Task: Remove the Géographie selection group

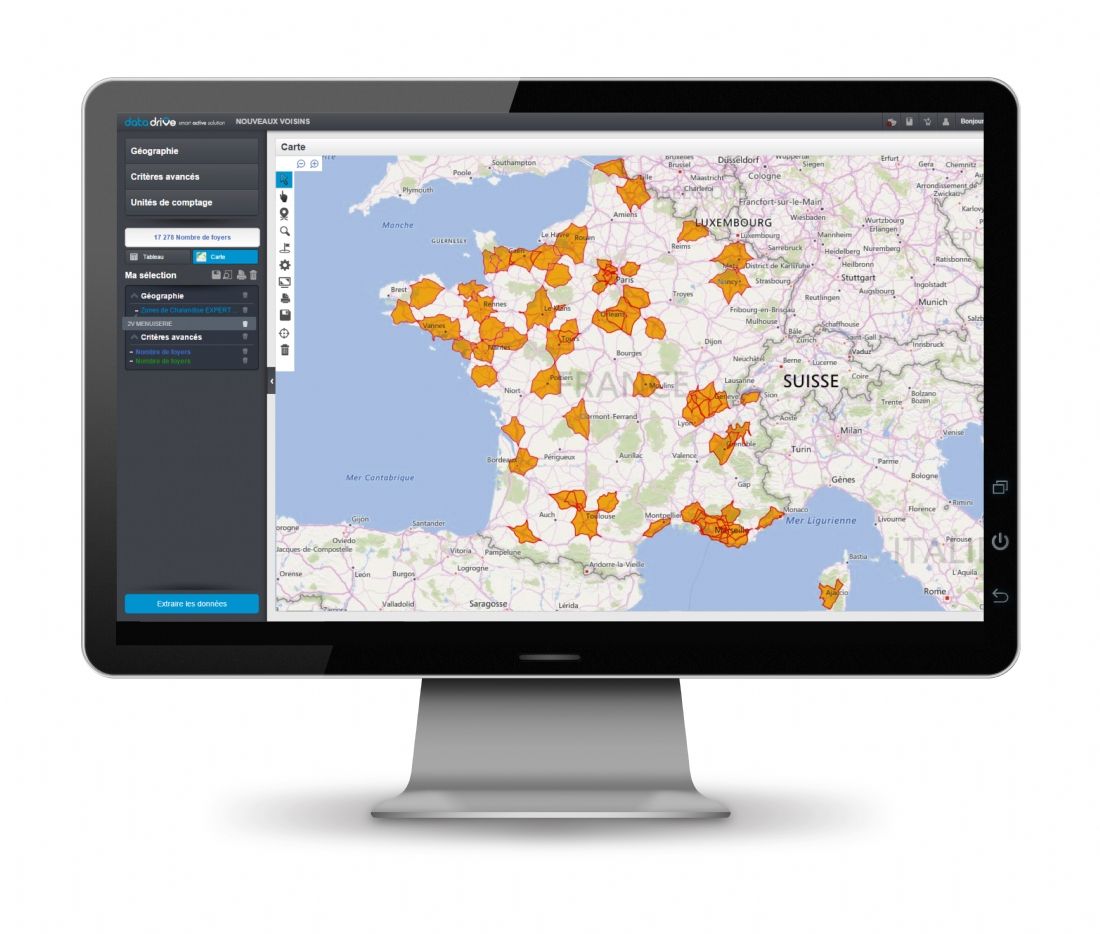Action: 245,296
